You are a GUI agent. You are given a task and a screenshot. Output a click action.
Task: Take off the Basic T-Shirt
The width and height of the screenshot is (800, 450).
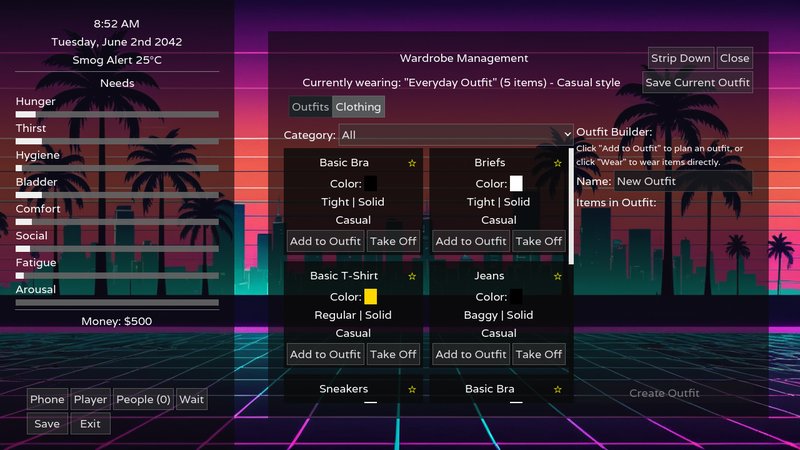coord(393,354)
